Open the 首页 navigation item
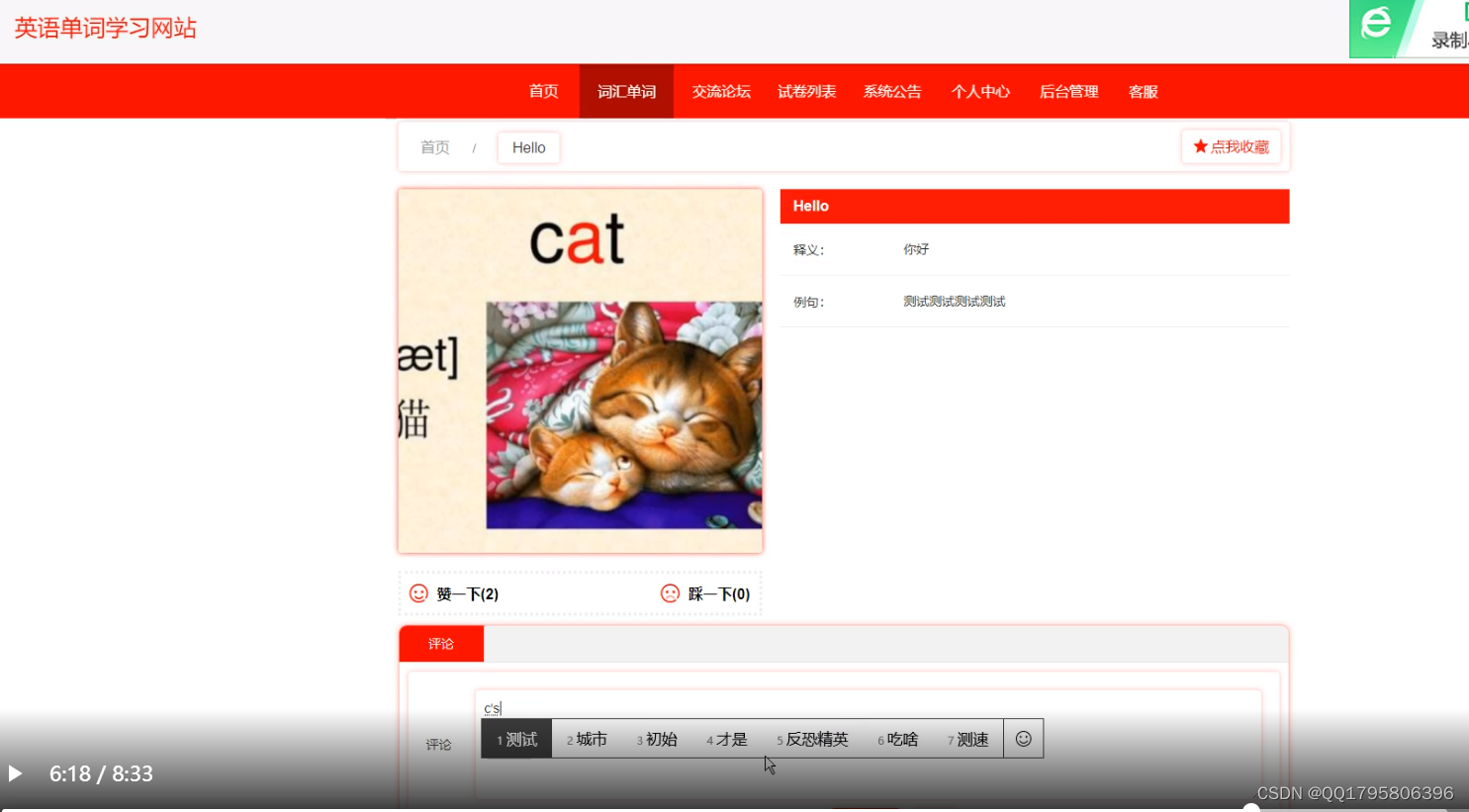 543,91
